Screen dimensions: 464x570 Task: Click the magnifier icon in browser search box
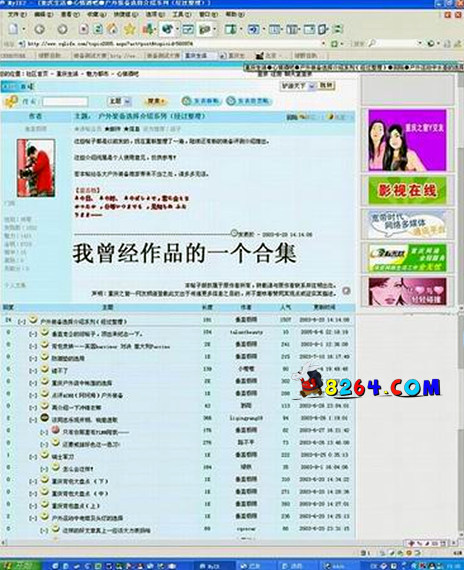pyautogui.click(x=371, y=44)
